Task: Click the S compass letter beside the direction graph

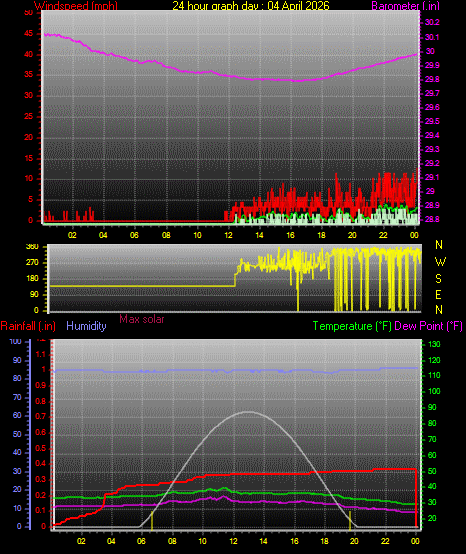Action: coord(438,279)
